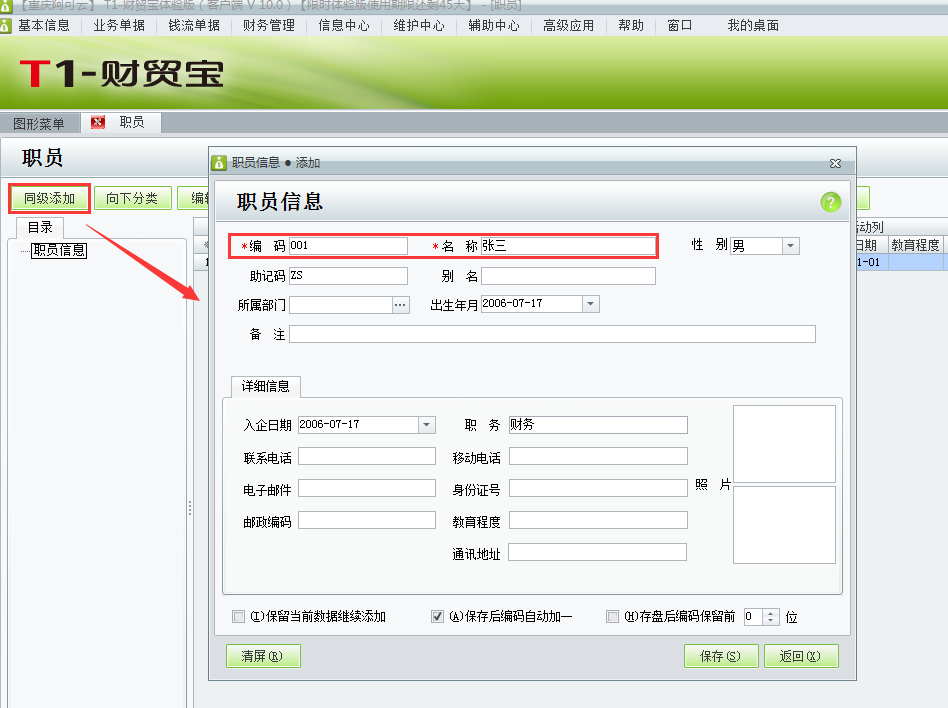Open 窗口 menu

pos(680,25)
